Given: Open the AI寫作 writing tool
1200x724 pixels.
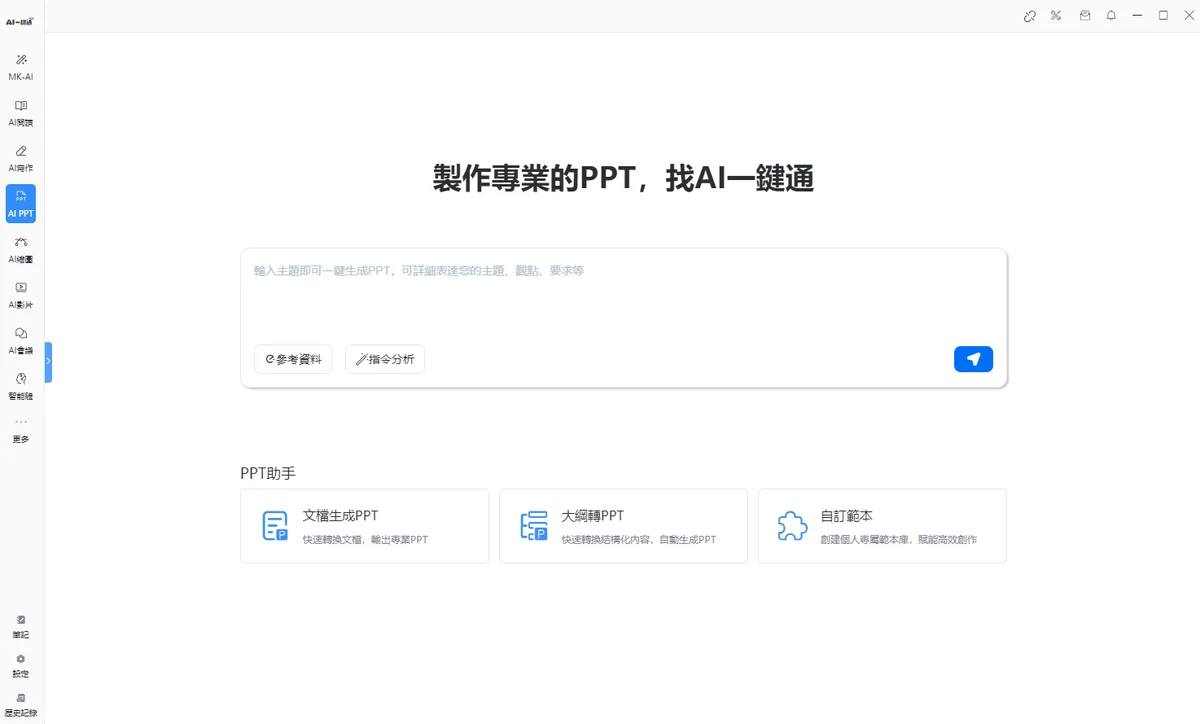Looking at the screenshot, I should 21,158.
